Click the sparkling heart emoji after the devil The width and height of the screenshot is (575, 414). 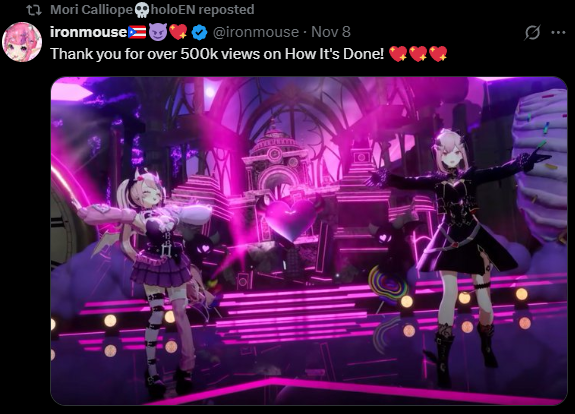[x=178, y=32]
